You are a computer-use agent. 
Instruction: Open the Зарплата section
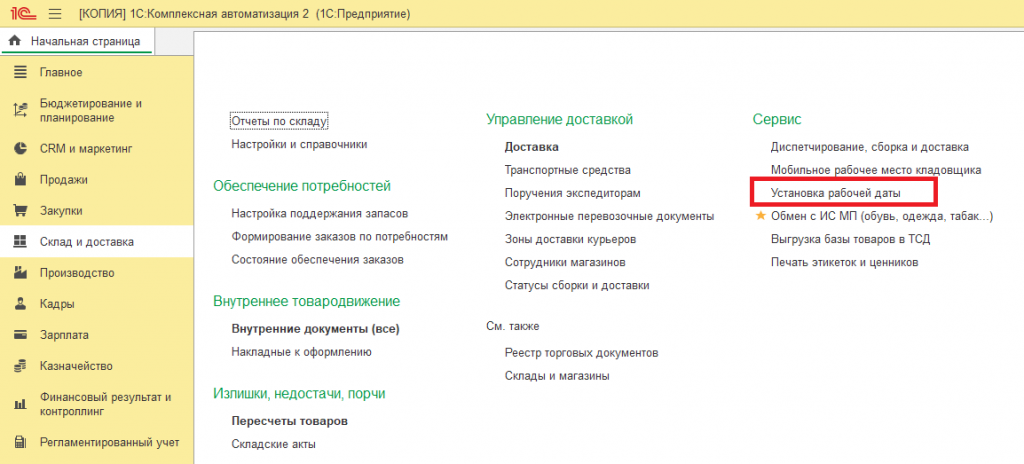97,335
